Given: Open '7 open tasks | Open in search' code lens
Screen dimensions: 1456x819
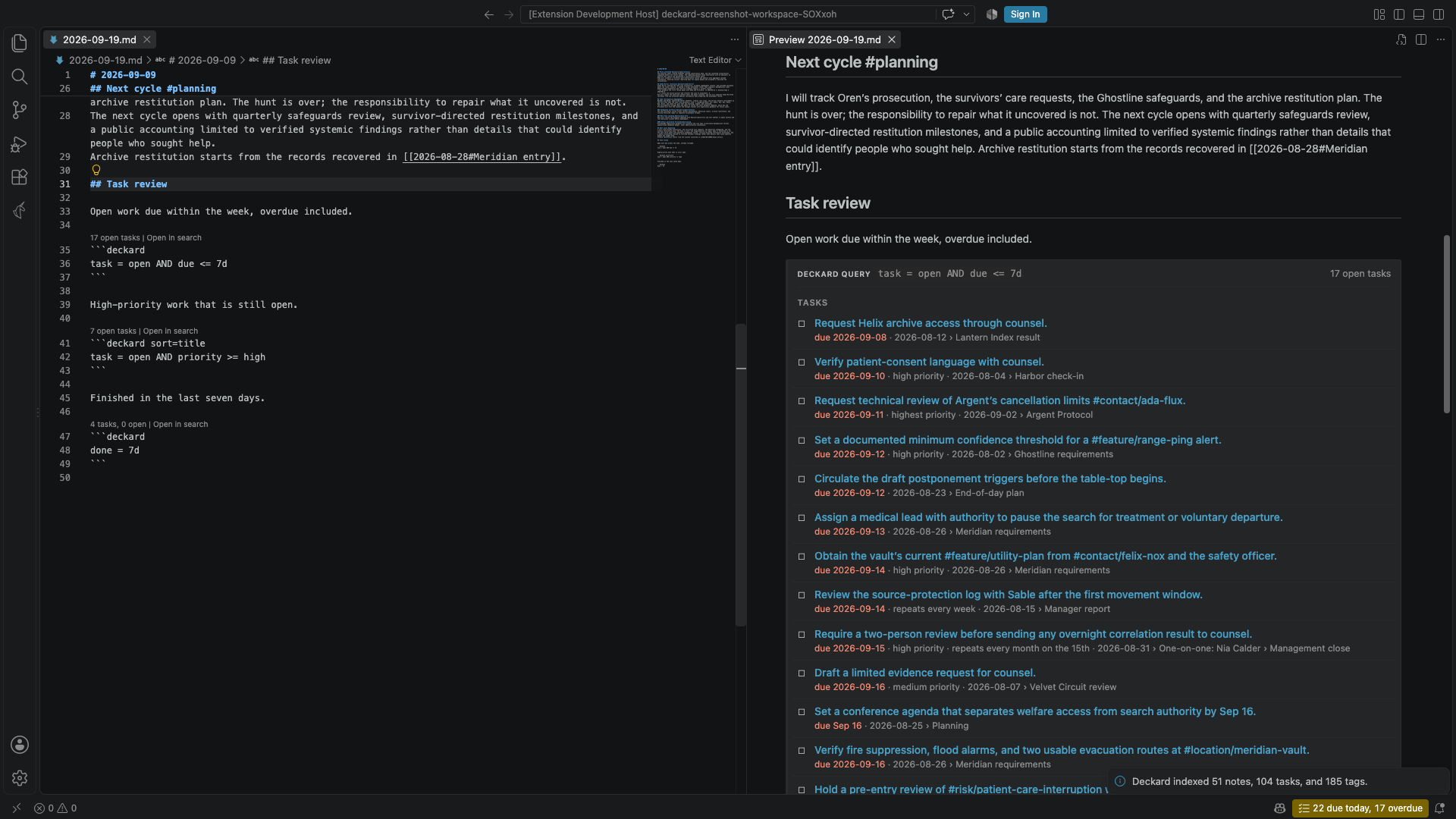Looking at the screenshot, I should pos(144,331).
